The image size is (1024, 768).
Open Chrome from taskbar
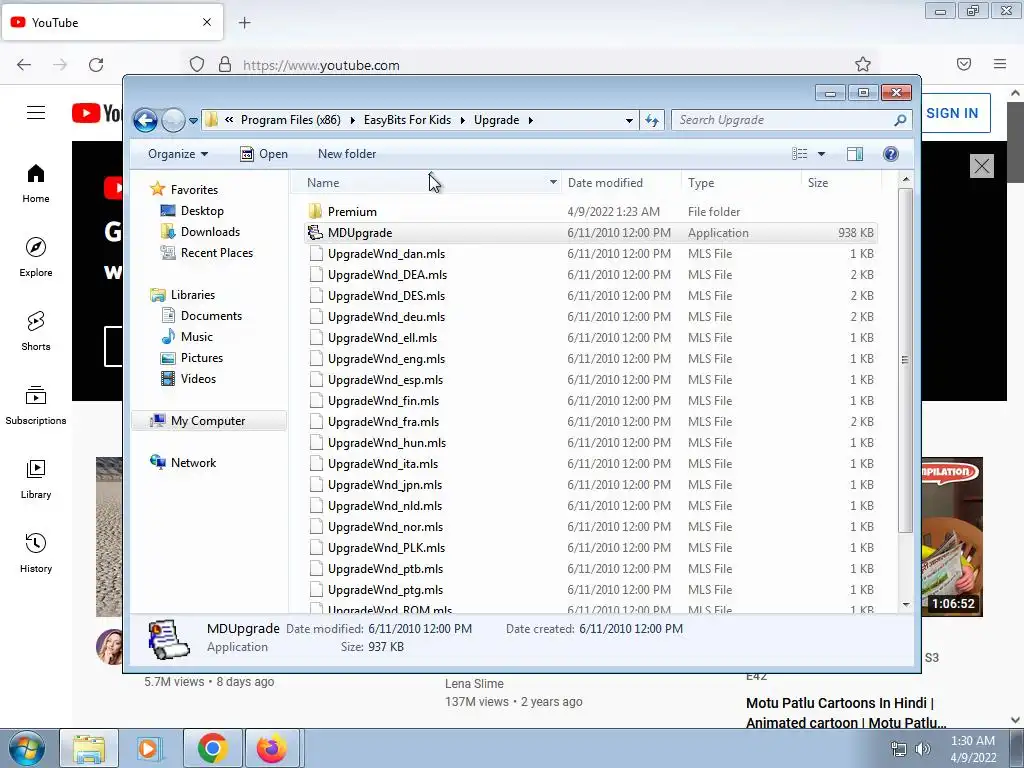point(212,748)
